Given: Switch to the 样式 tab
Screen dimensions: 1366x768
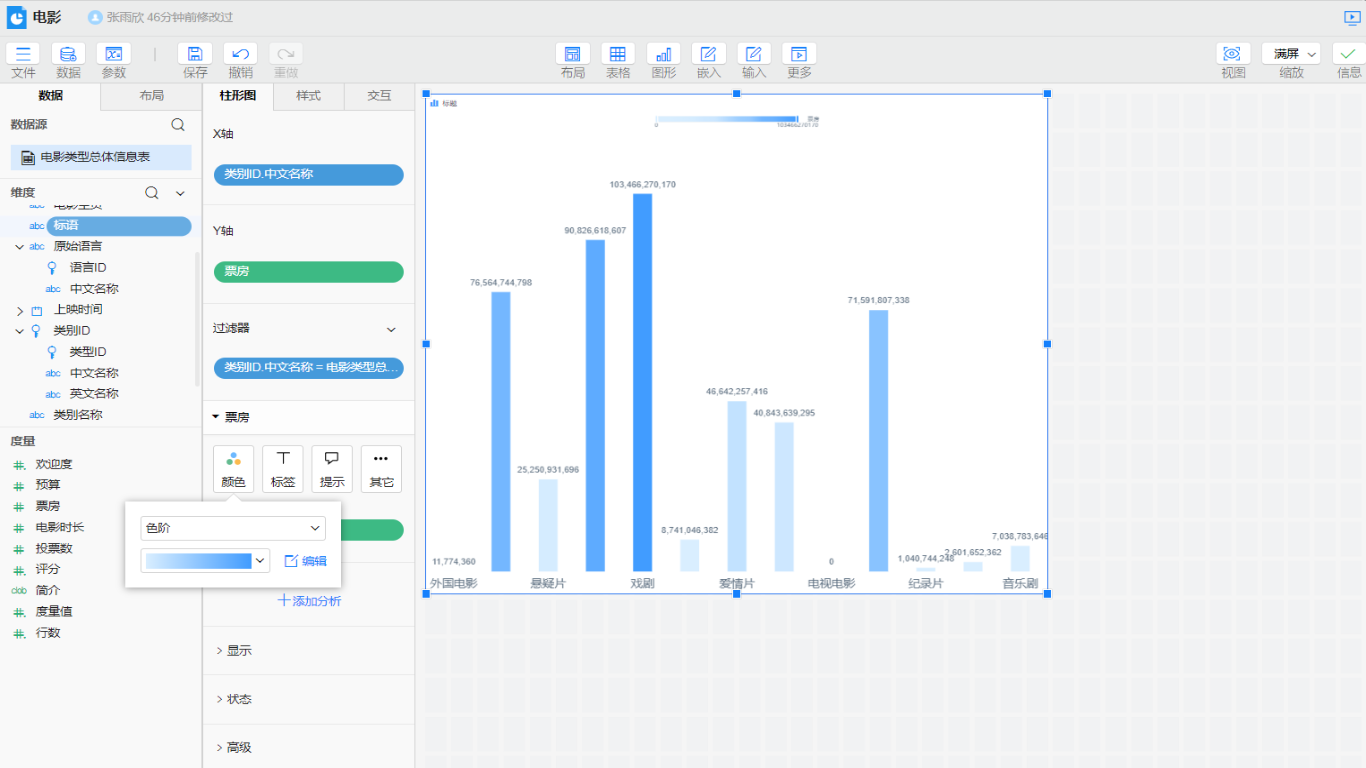Looking at the screenshot, I should pos(308,96).
